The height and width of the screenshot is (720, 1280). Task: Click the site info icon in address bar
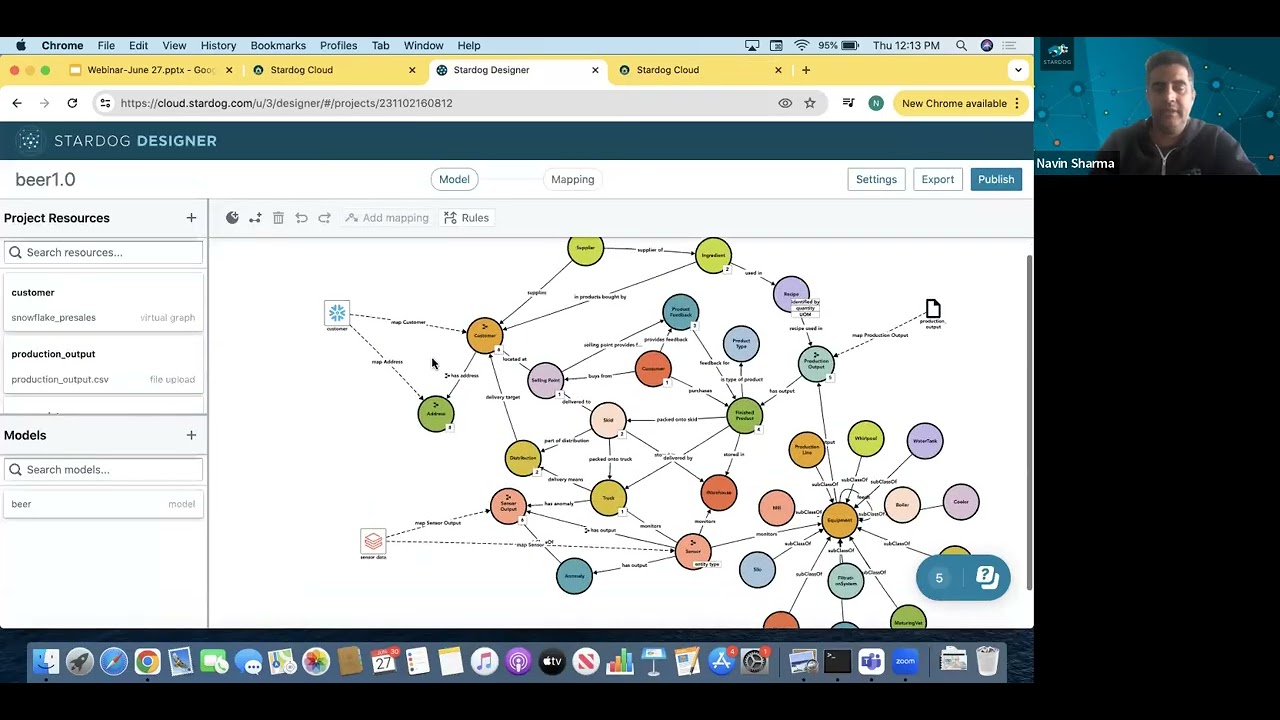(x=105, y=103)
